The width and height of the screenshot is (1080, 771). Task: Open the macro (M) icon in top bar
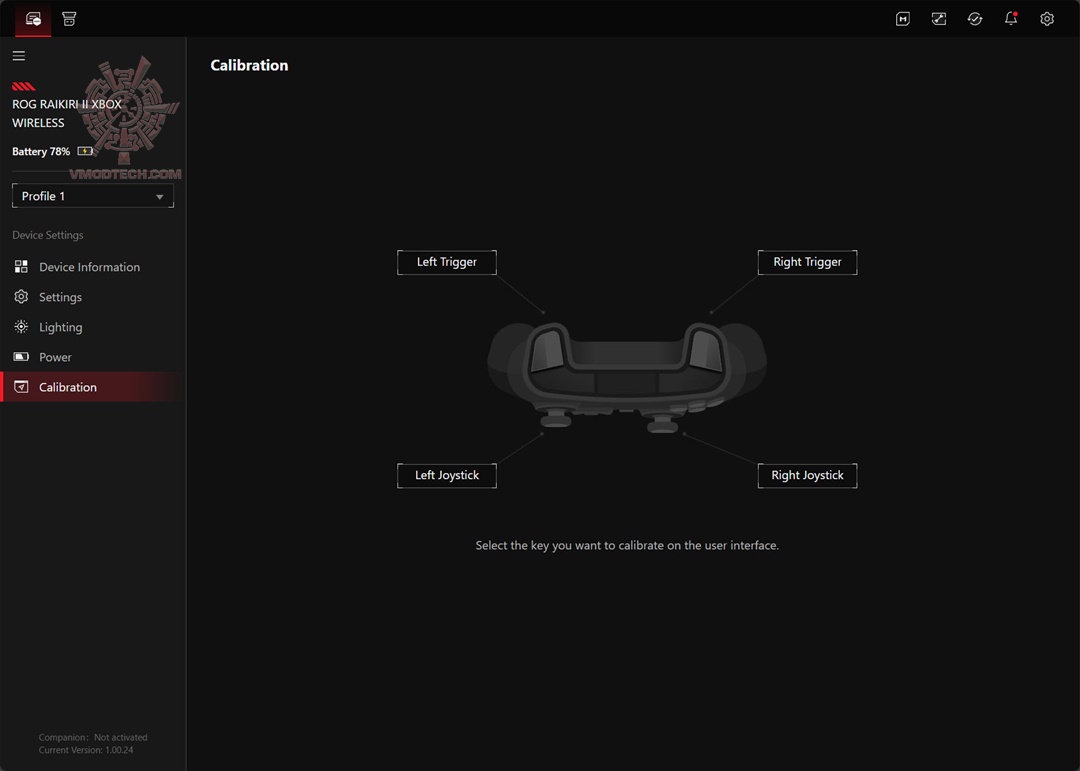(x=902, y=19)
